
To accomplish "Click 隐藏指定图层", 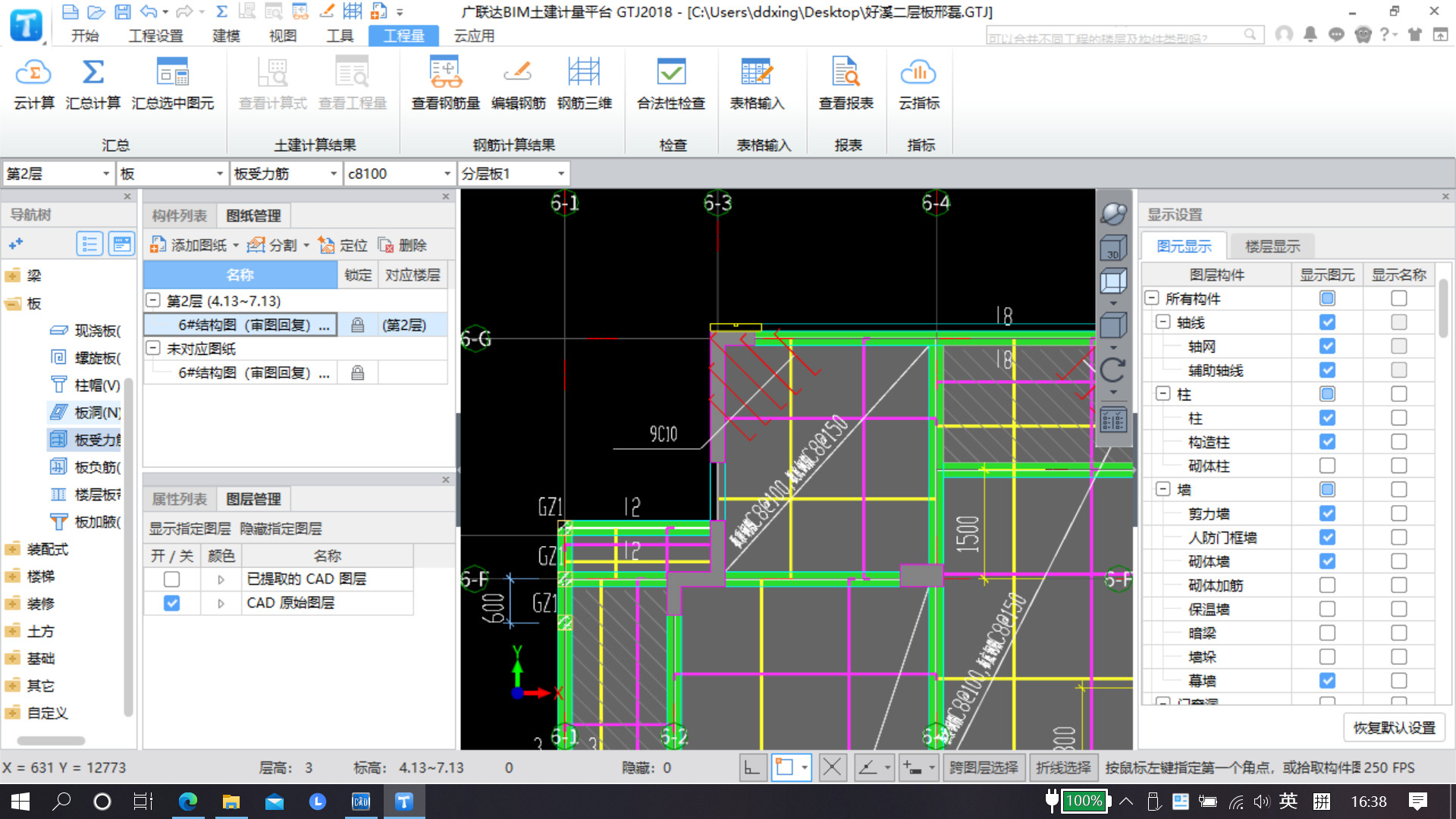I will 281,529.
